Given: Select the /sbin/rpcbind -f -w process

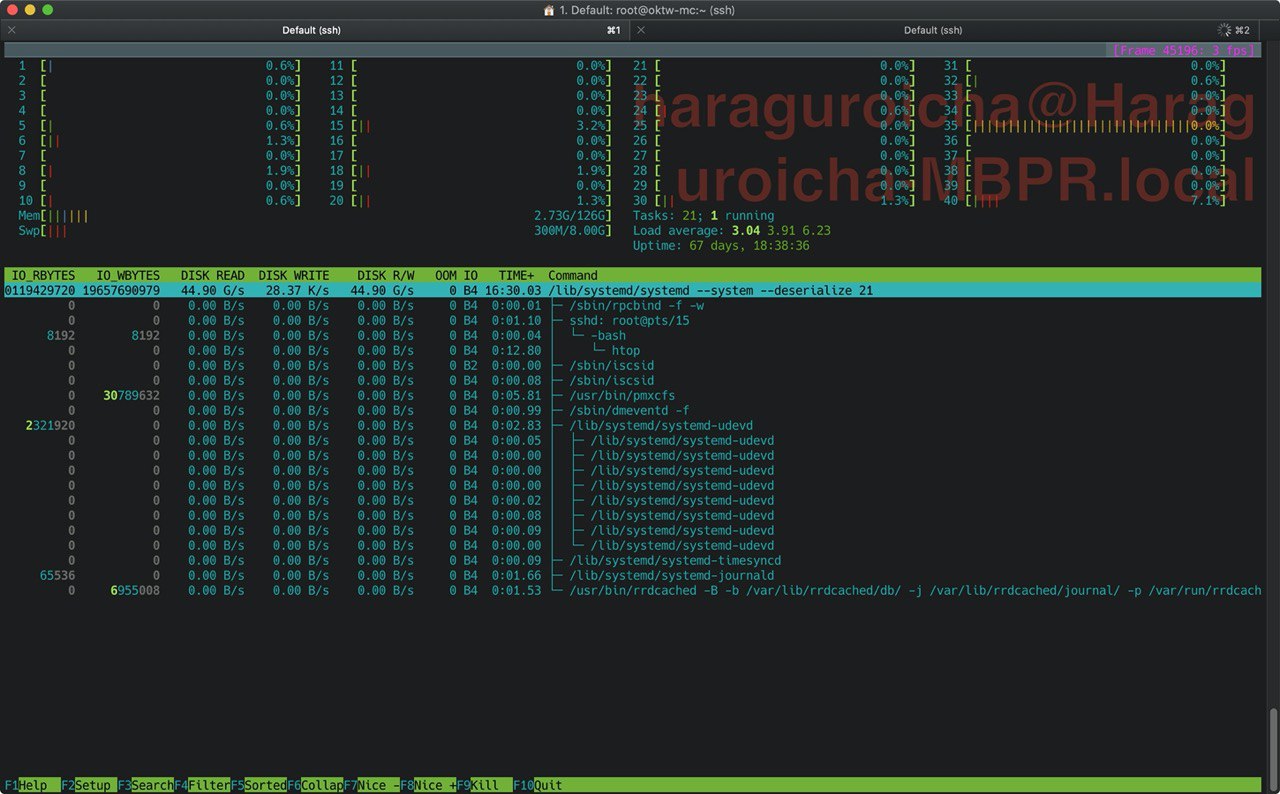Looking at the screenshot, I should click(x=632, y=305).
